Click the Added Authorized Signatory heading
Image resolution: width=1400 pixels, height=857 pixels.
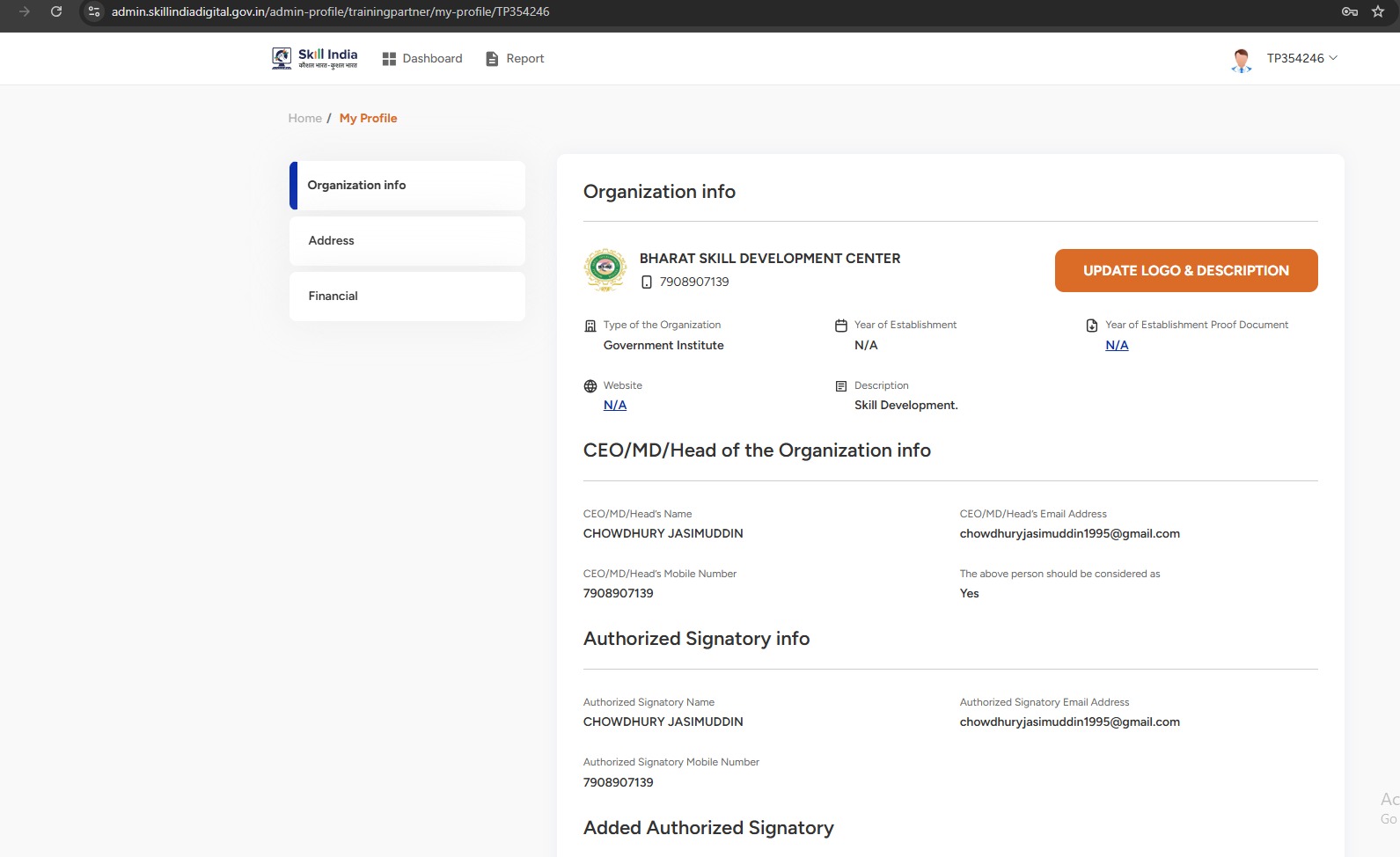(x=708, y=828)
